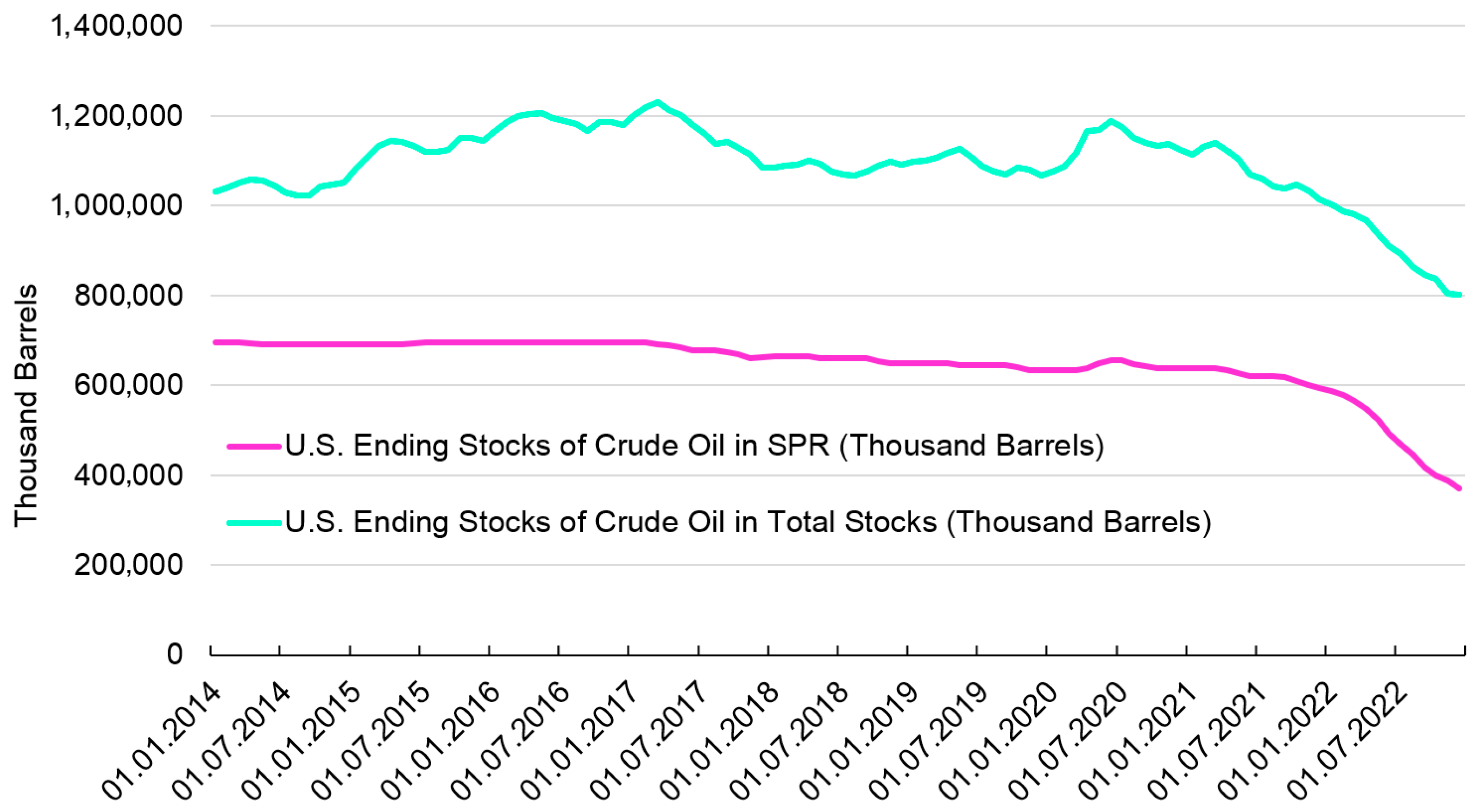Click the 1,400,000 y-axis label
This screenshot has width=1479, height=812.
click(117, 26)
